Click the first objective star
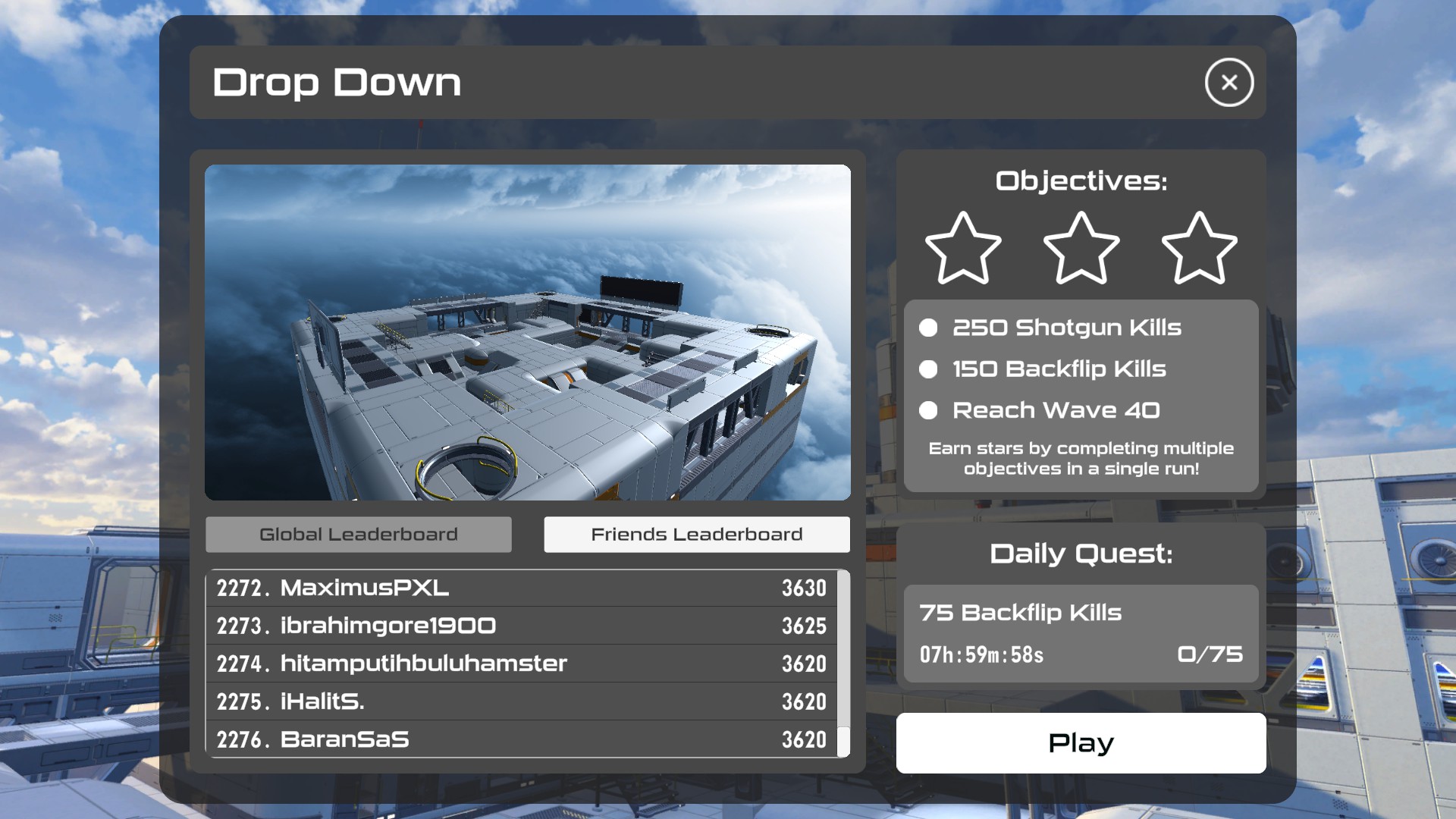This screenshot has height=819, width=1456. click(x=963, y=249)
